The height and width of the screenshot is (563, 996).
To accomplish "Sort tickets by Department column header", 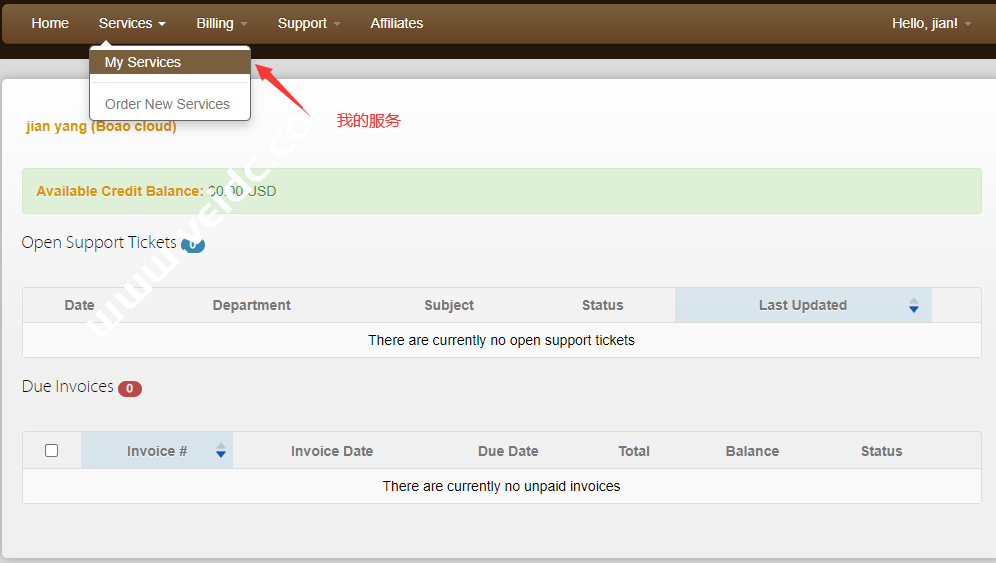I will pyautogui.click(x=251, y=305).
